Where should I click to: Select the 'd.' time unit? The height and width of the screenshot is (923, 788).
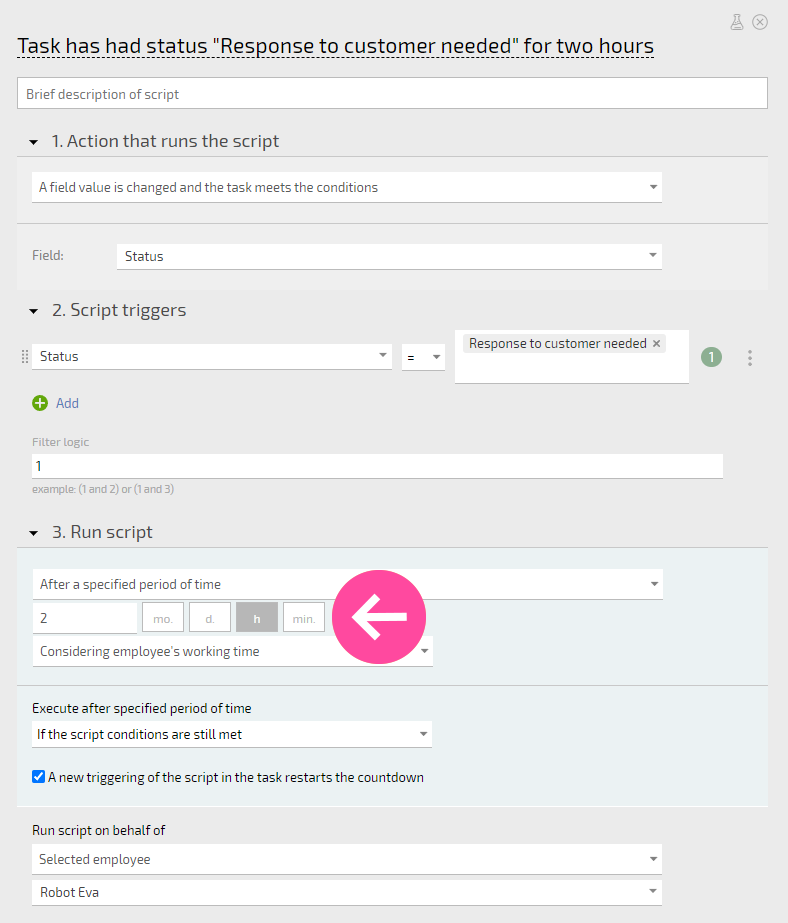click(x=210, y=617)
